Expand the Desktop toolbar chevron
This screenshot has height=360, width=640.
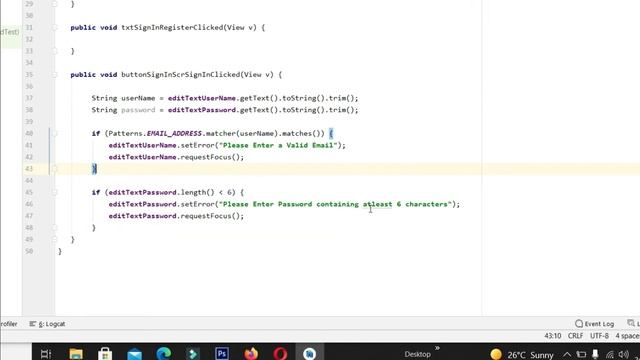tap(437, 348)
